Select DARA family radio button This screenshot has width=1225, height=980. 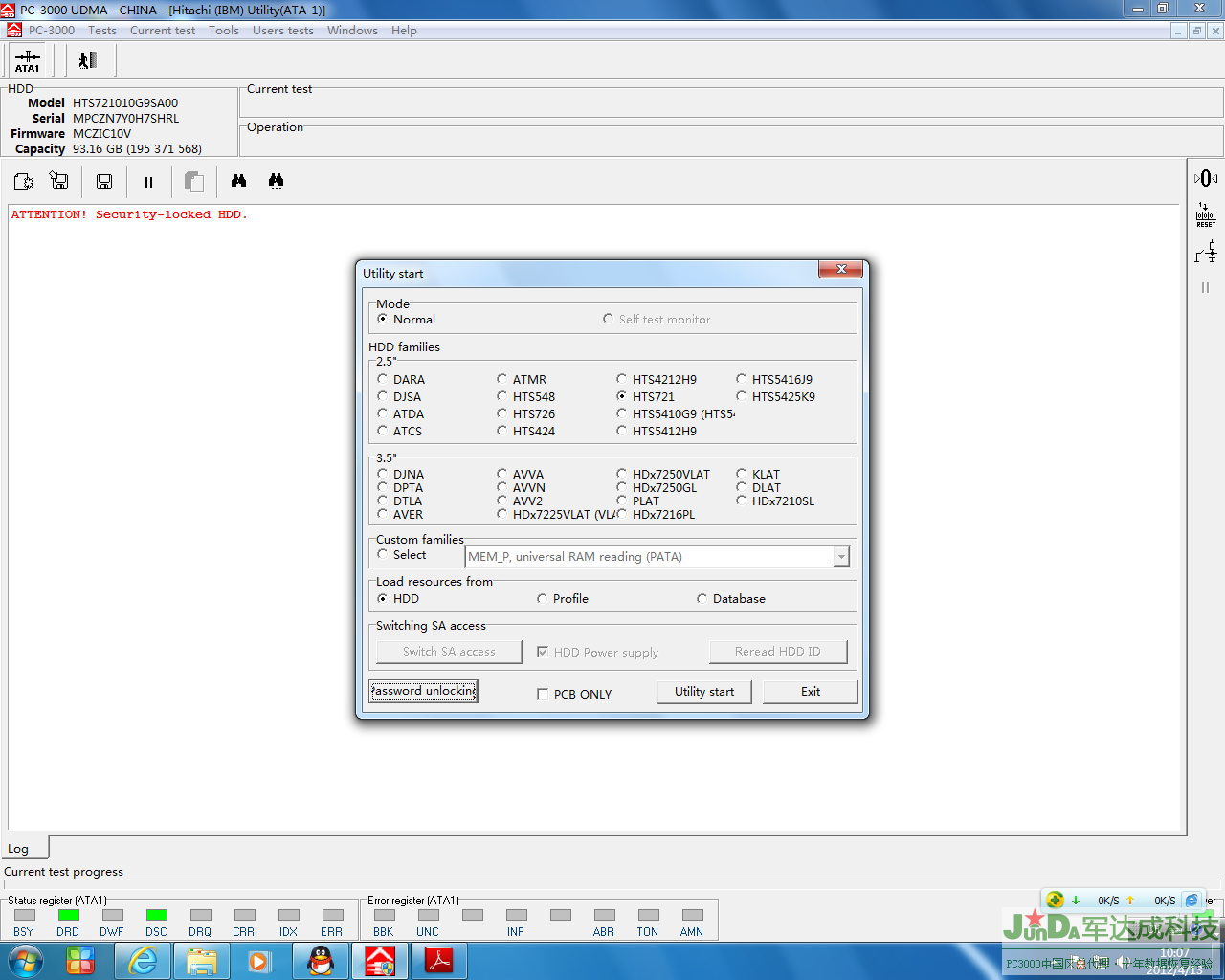pos(382,379)
